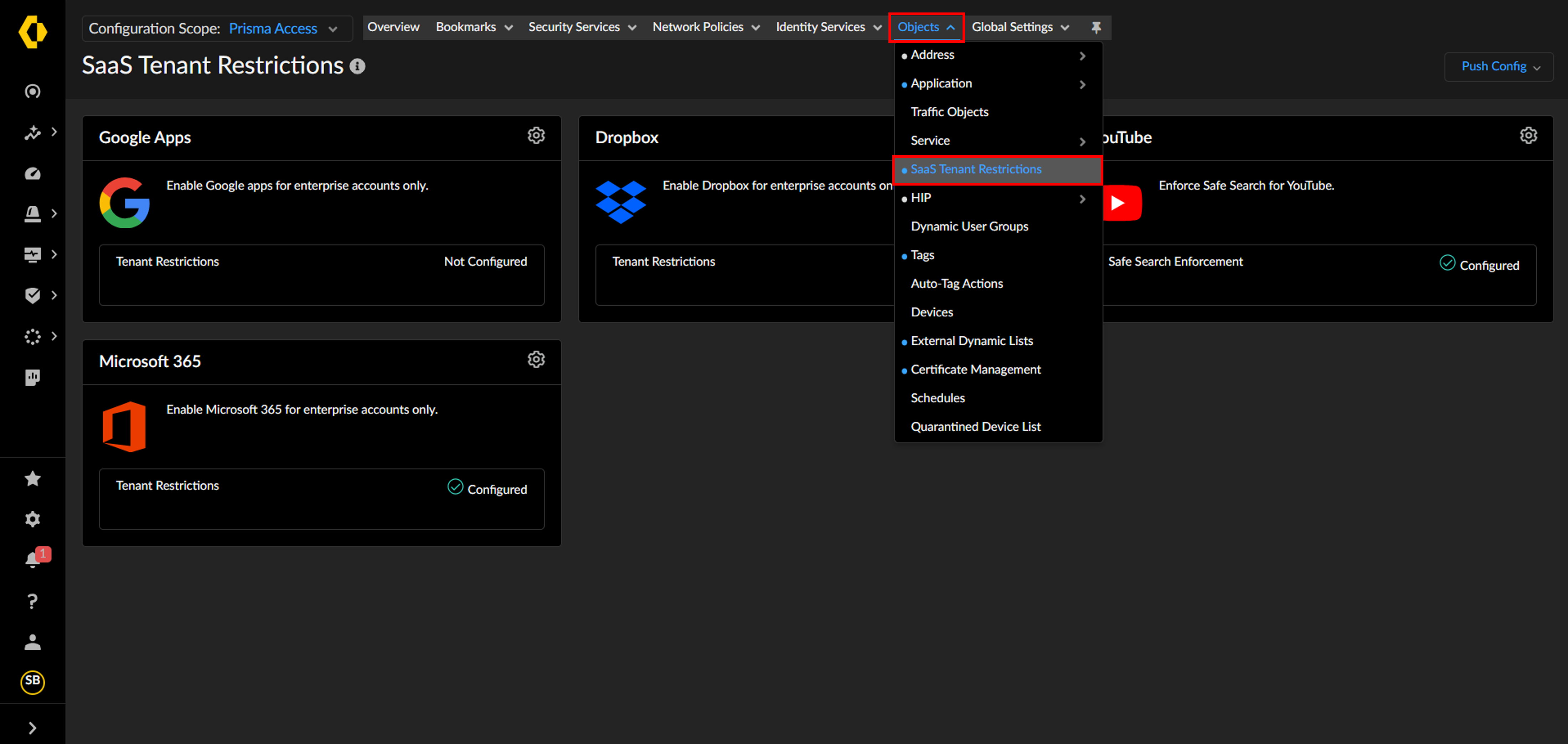The image size is (1568, 744).
Task: Expand the sidebar with bottom chevron
Action: click(33, 728)
